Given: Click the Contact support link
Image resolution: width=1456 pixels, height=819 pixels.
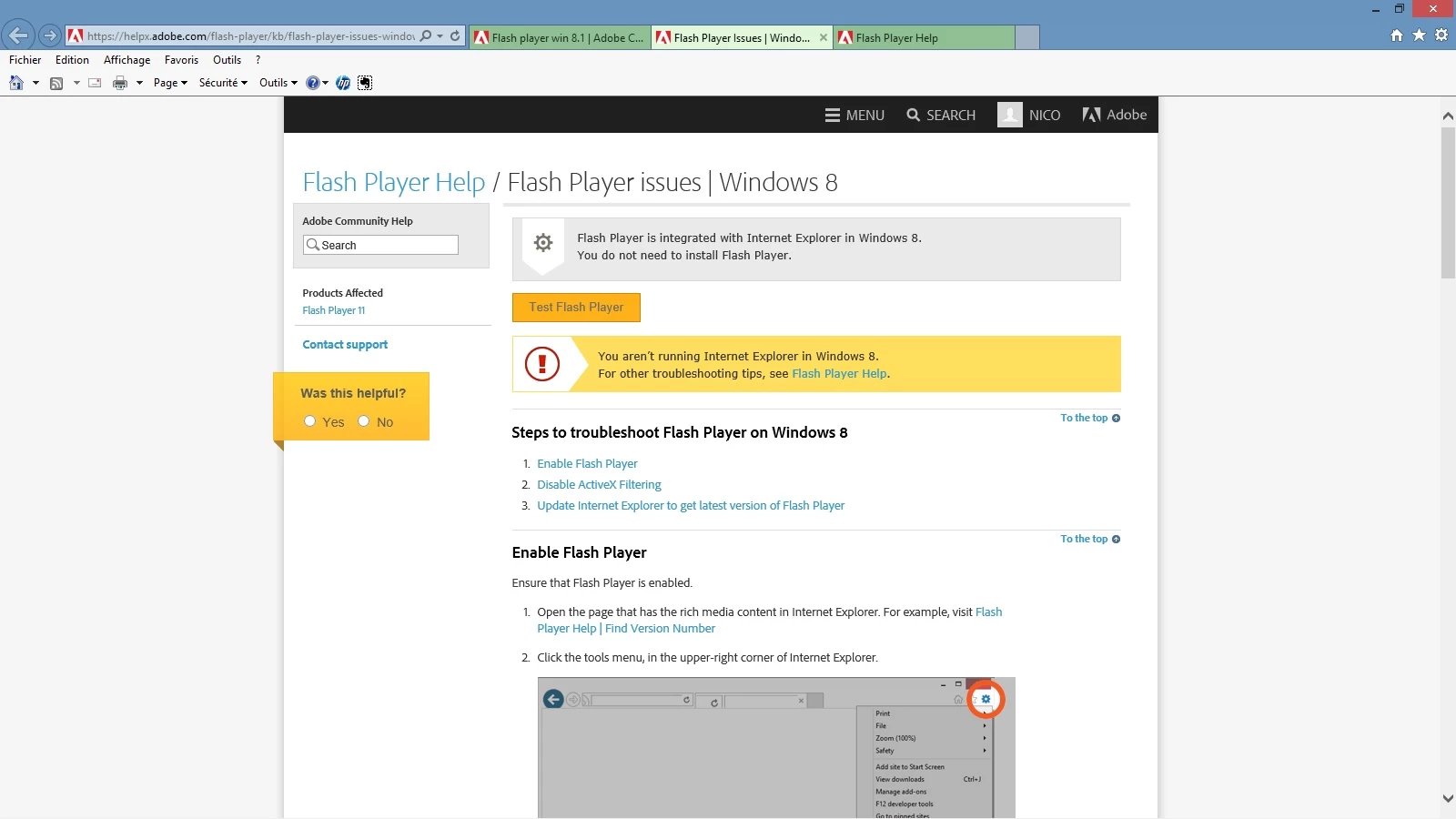Looking at the screenshot, I should [x=345, y=345].
